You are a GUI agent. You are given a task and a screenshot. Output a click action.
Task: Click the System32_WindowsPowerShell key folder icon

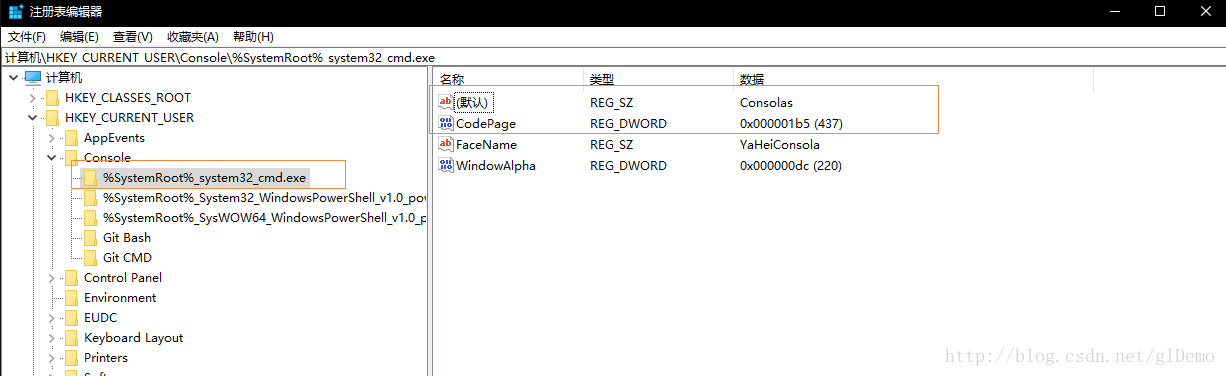click(x=90, y=198)
